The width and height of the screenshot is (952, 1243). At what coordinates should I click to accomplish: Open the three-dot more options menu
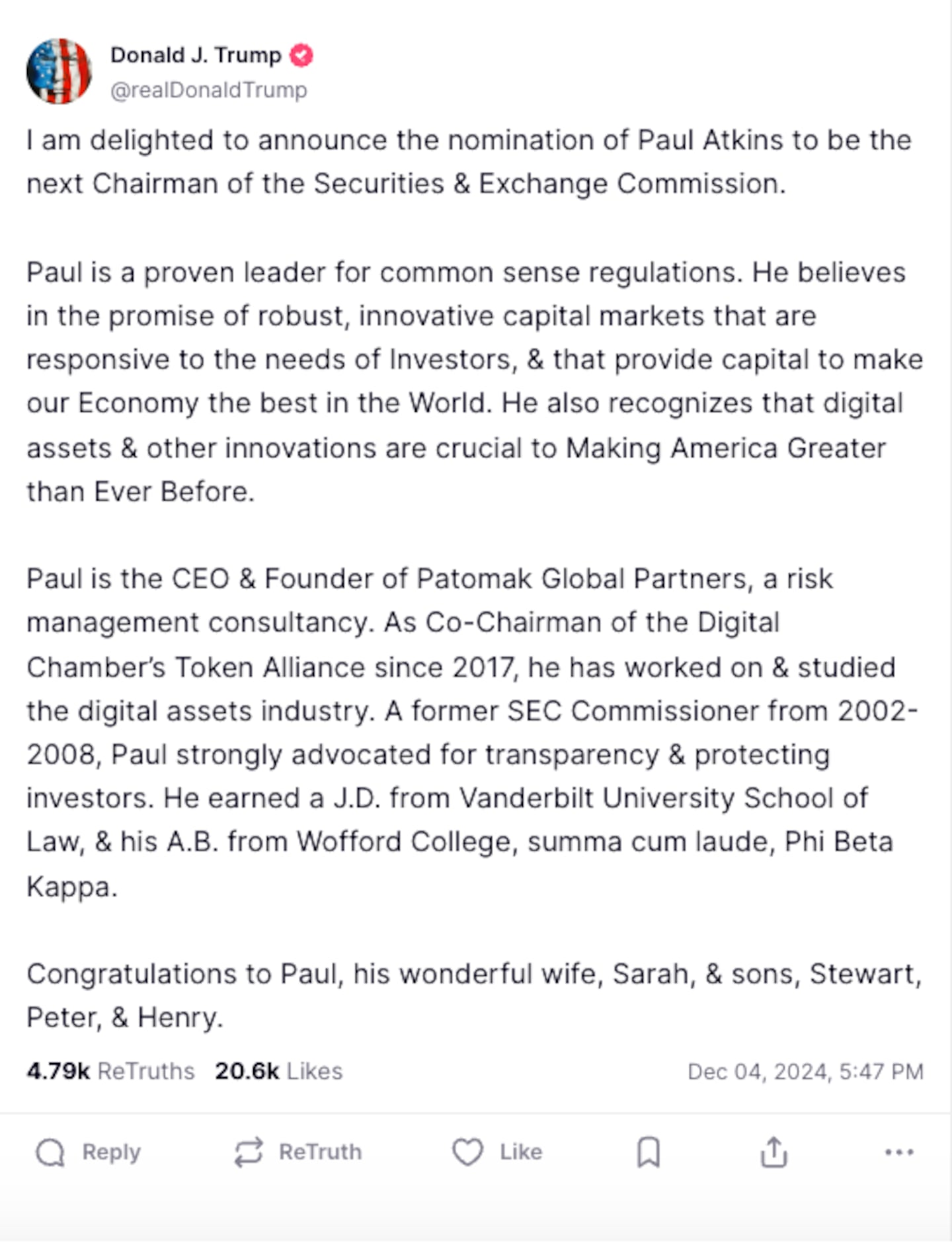pyautogui.click(x=899, y=1152)
